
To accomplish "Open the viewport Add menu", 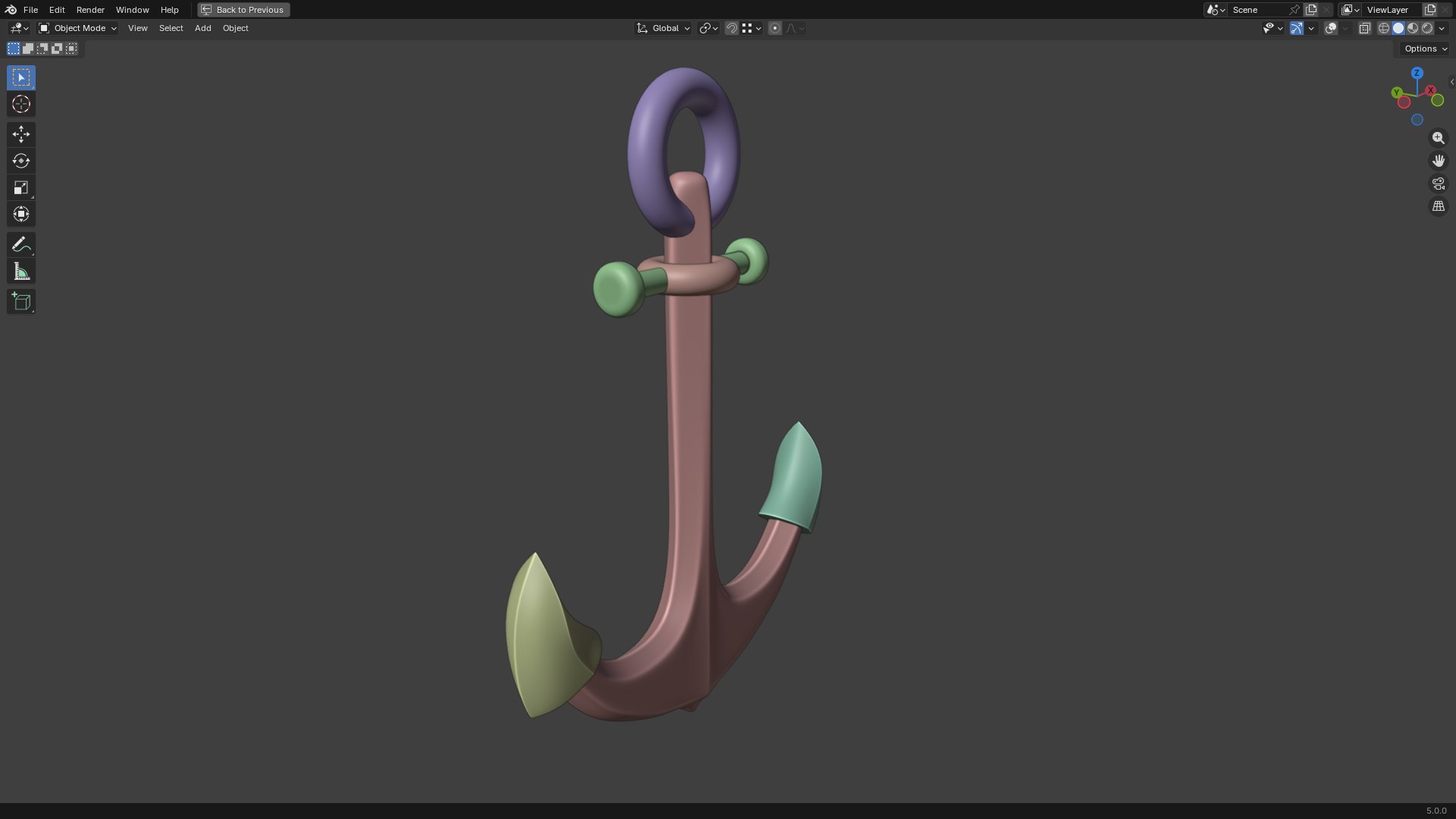I will tap(202, 28).
